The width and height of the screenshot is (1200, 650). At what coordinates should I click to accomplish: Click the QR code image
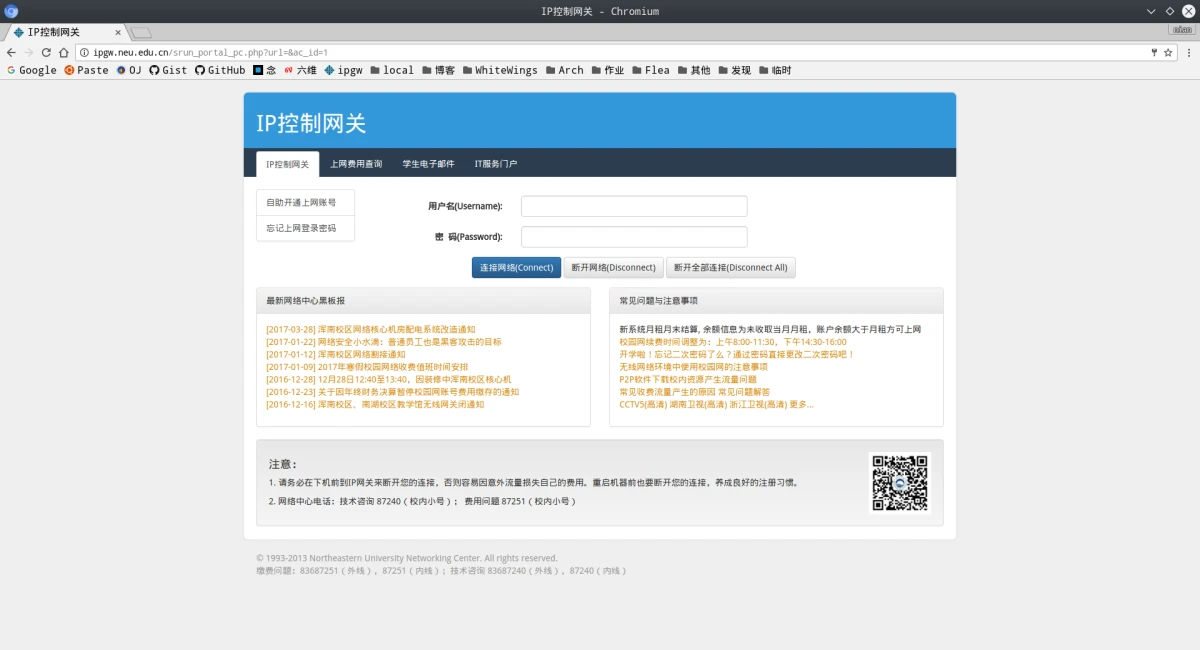tap(900, 483)
